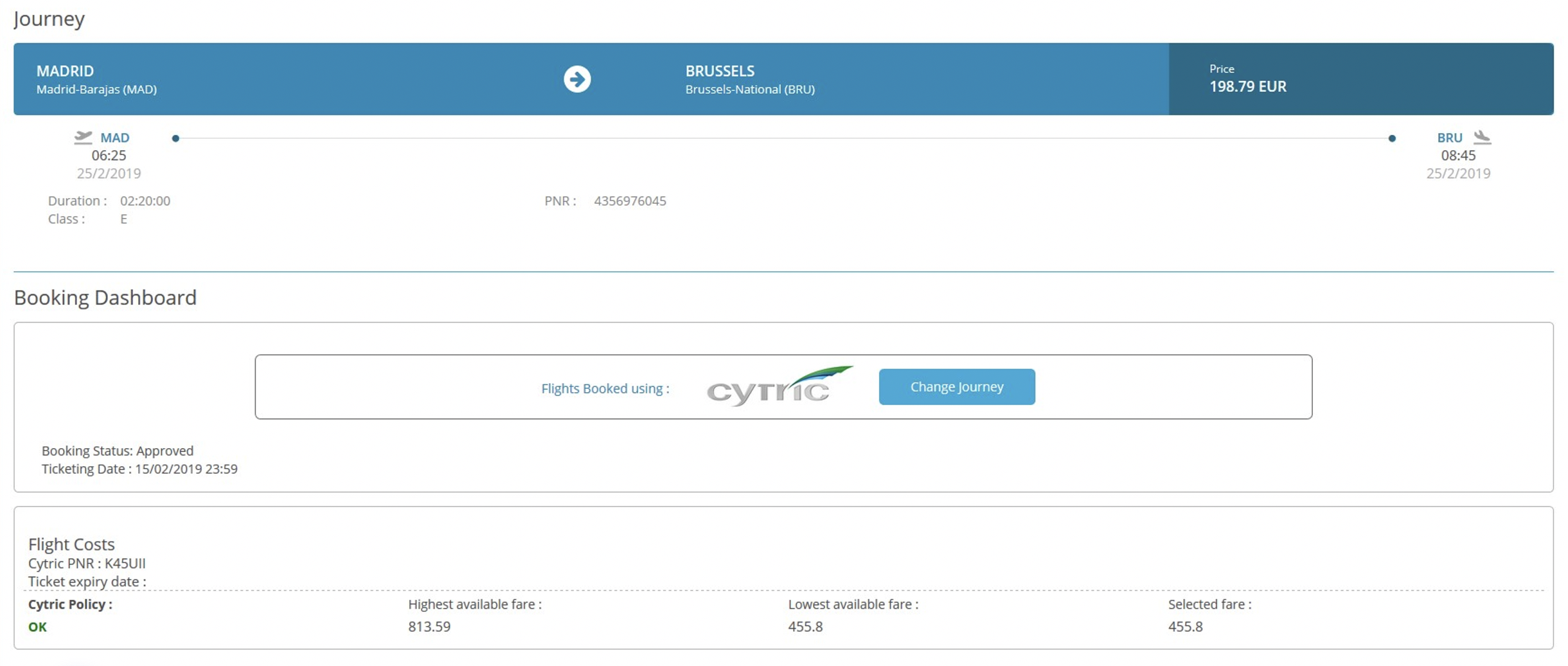Click the MADRID origin heading
Screen dimensions: 1568x666
65,71
